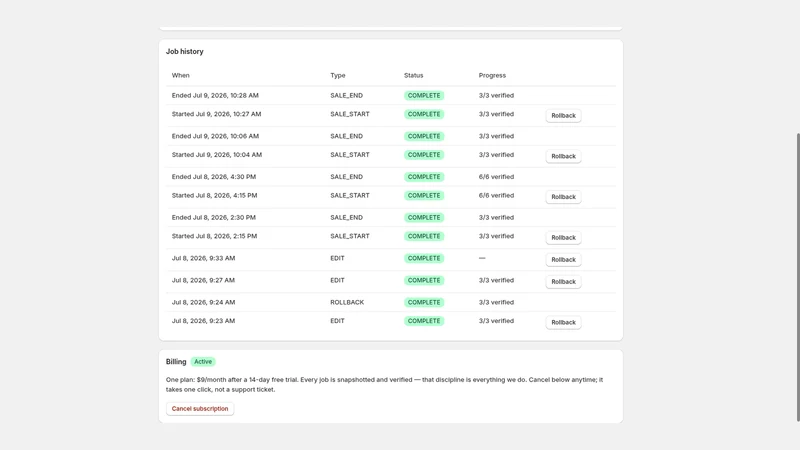Select "Jul 8, 2026, 9:24 AM" cell
This screenshot has width=800, height=450.
pyautogui.click(x=204, y=302)
